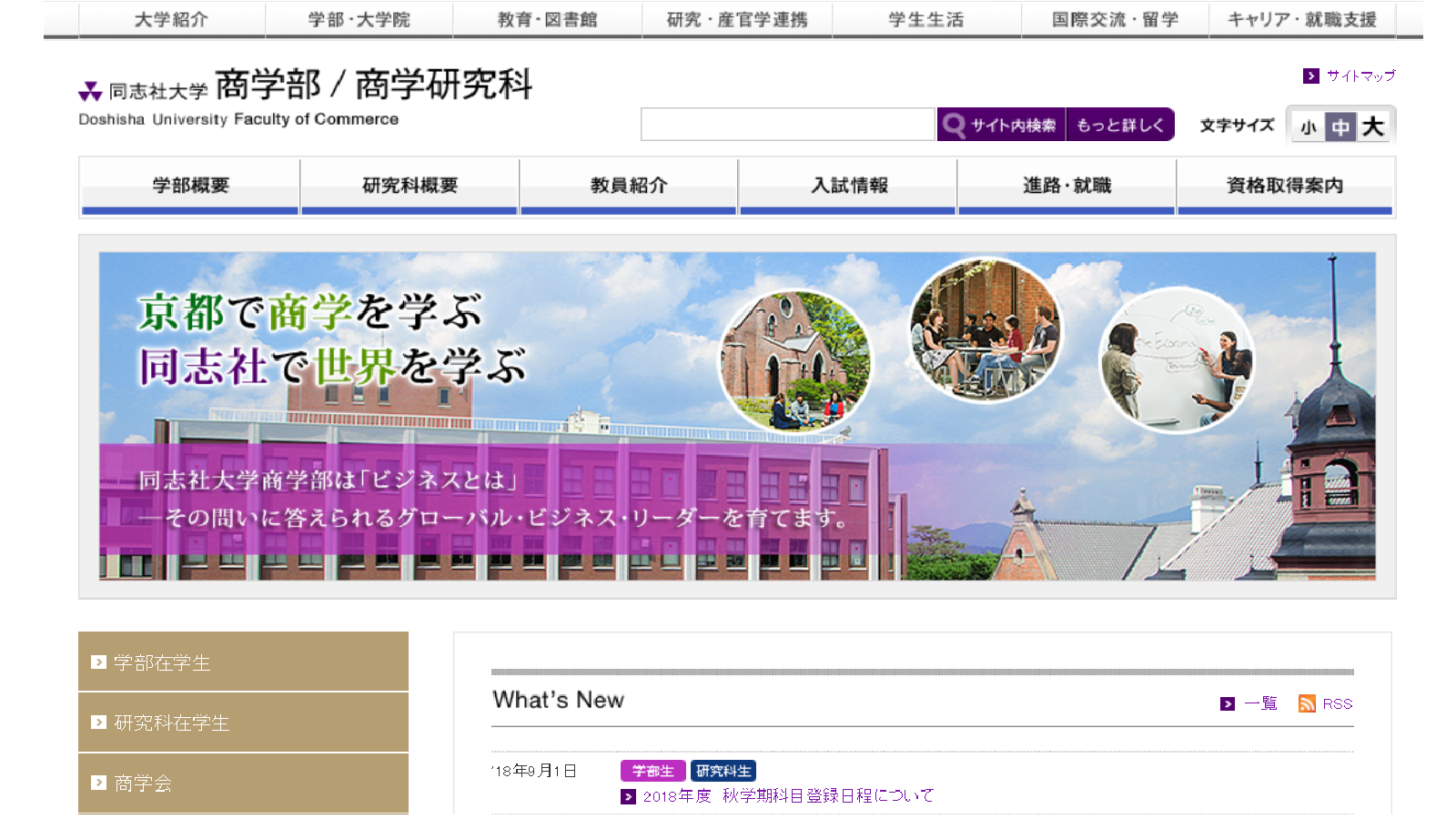Click the whiteboard discussion circular photo
This screenshot has height=819, width=1456.
[1176, 359]
